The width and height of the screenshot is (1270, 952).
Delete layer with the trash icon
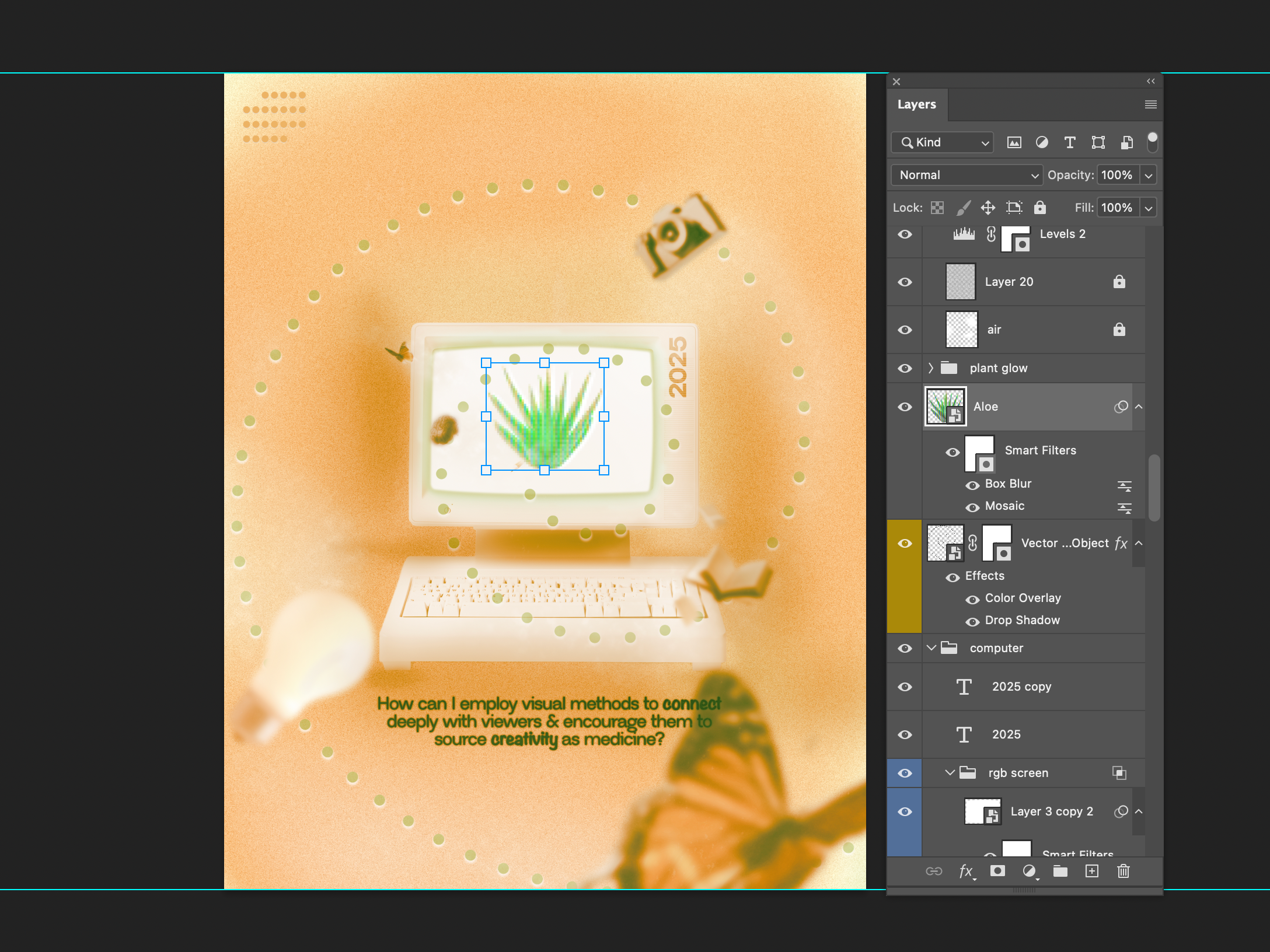(x=1124, y=871)
